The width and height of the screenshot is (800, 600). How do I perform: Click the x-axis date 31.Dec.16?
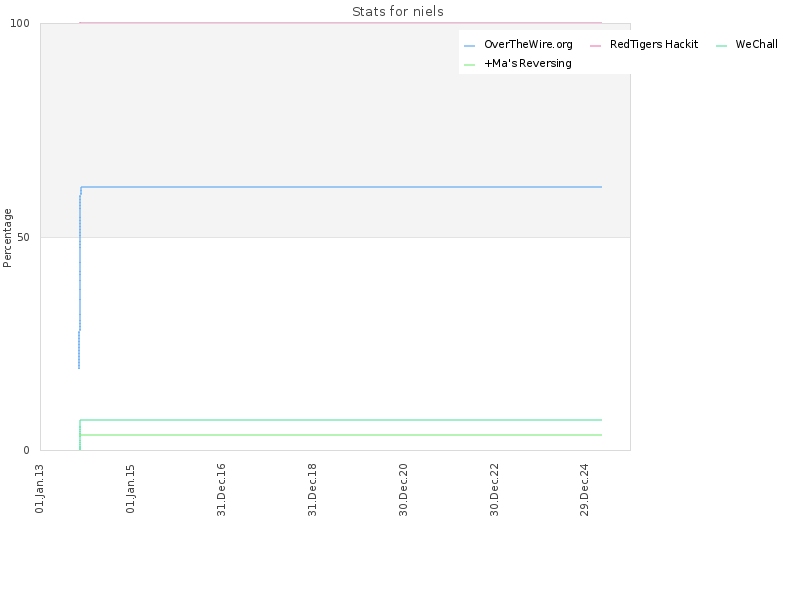coord(221,490)
